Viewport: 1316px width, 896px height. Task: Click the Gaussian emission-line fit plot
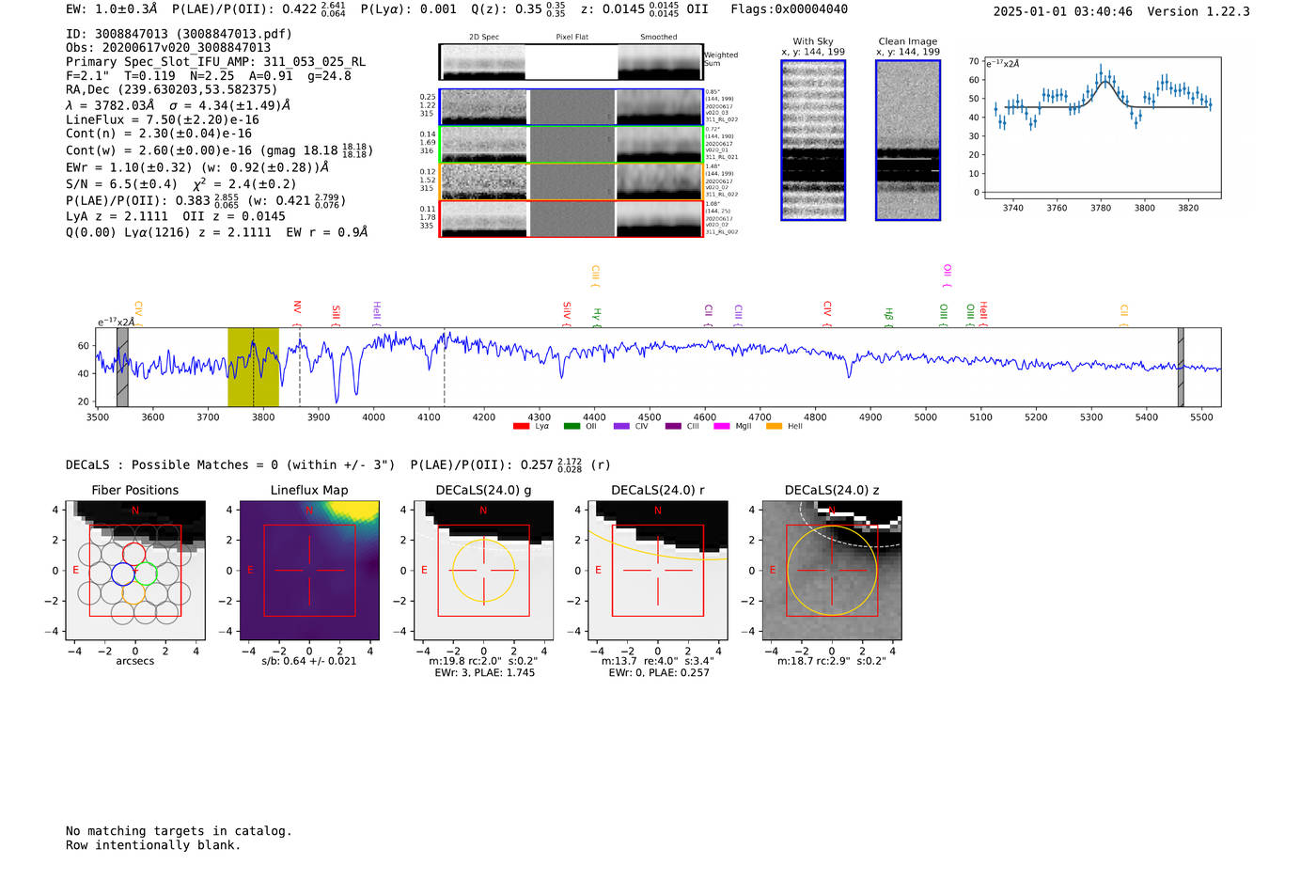tap(1102, 128)
